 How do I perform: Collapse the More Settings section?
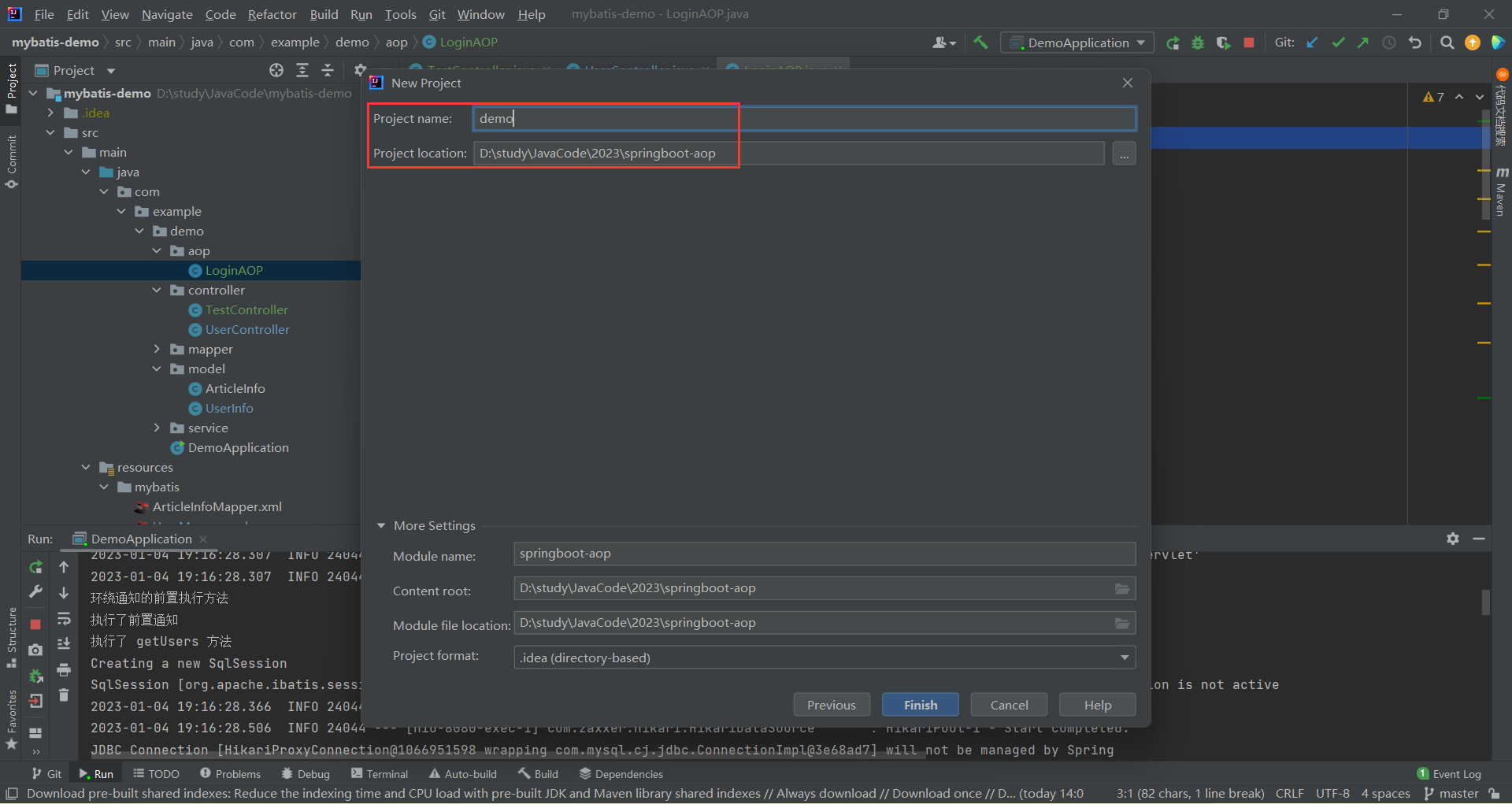point(381,525)
